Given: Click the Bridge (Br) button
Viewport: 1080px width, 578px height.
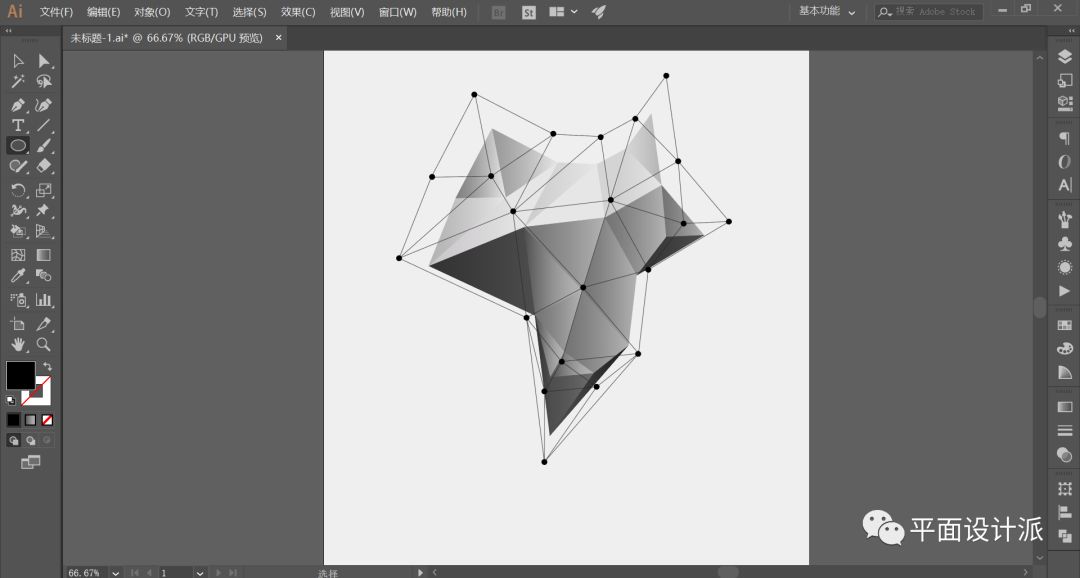Looking at the screenshot, I should point(499,12).
